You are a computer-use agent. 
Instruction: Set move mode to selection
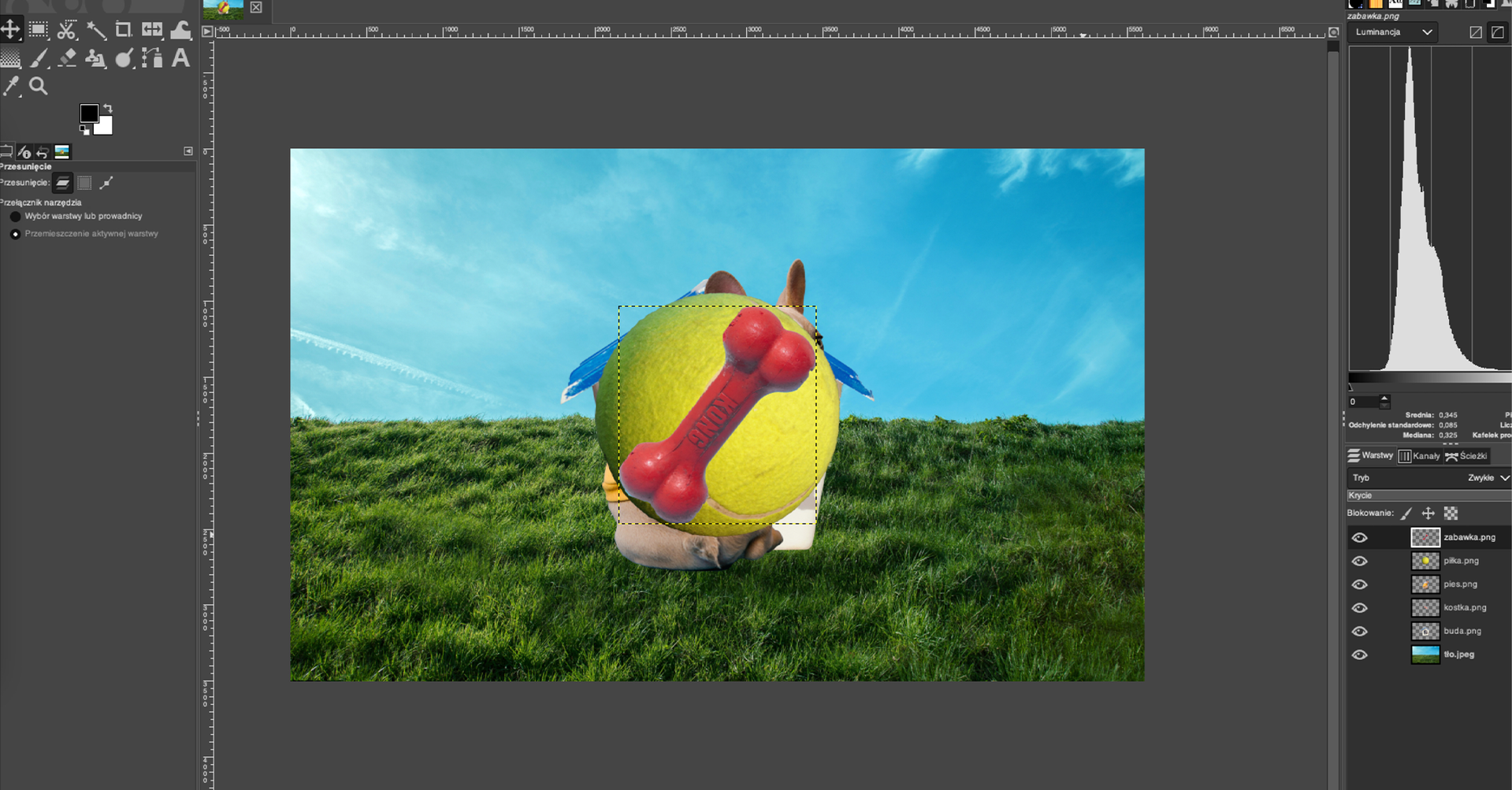click(x=84, y=183)
